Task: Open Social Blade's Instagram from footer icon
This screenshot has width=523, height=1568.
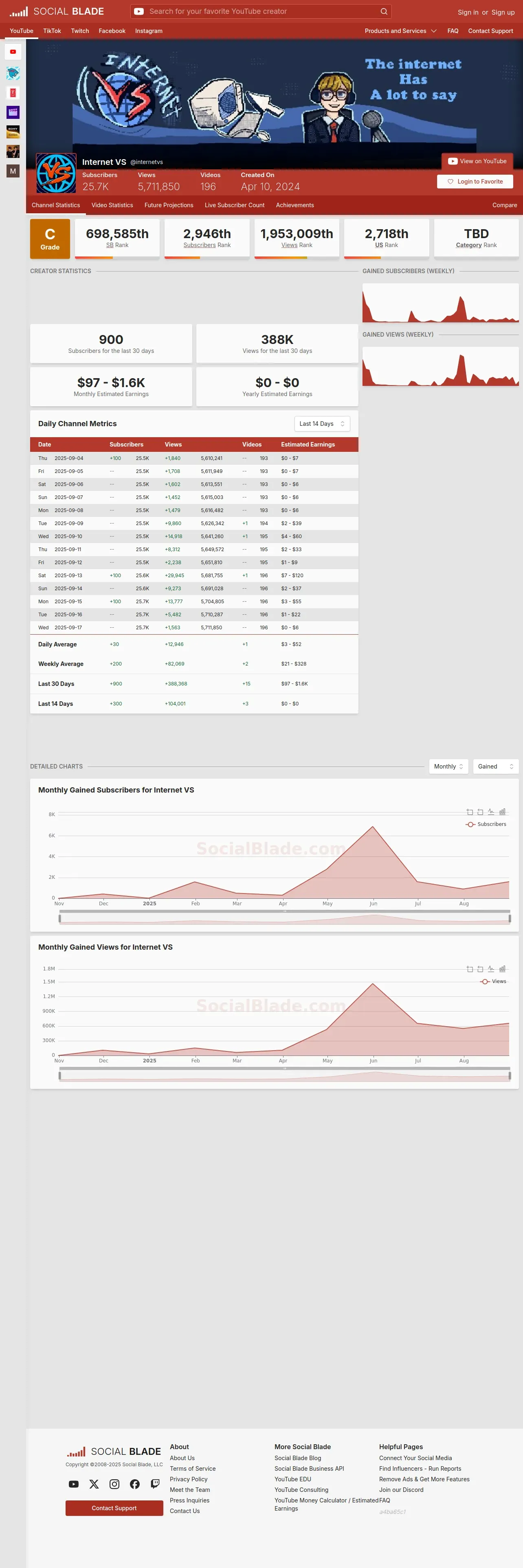Action: [114, 1484]
